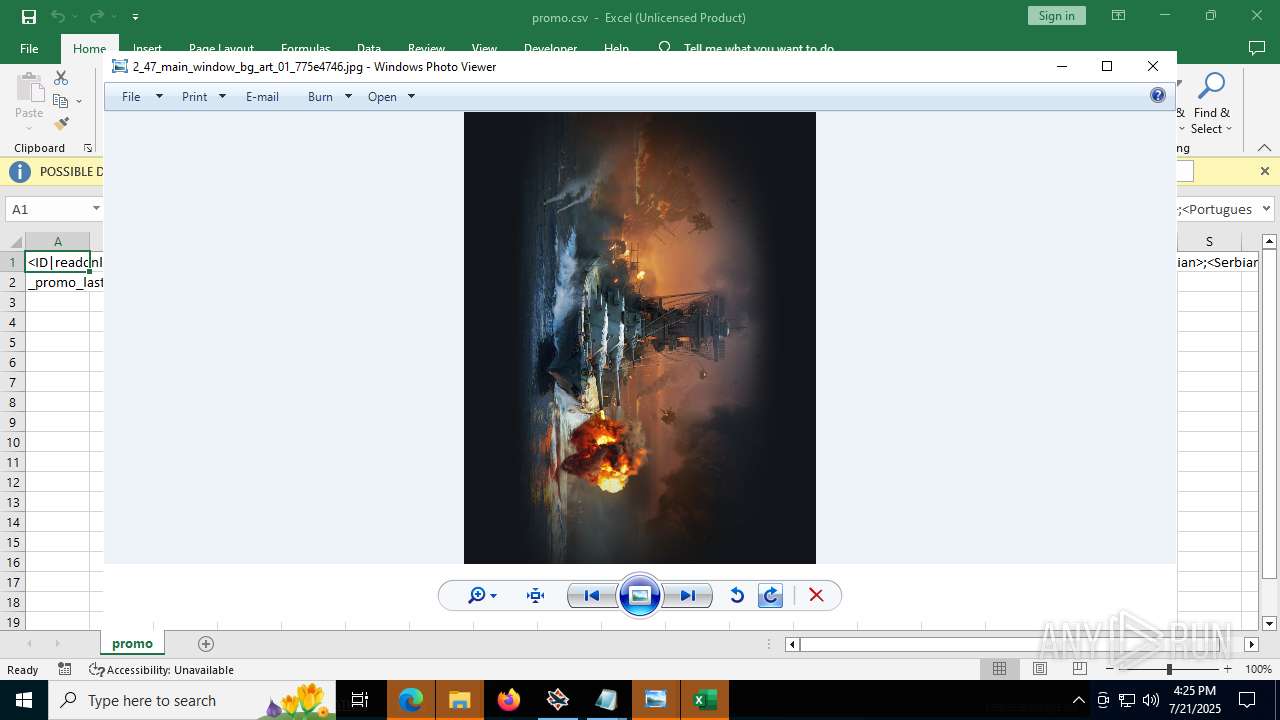Switch to Page Layout view
The width and height of the screenshot is (1280, 720).
click(x=1040, y=669)
